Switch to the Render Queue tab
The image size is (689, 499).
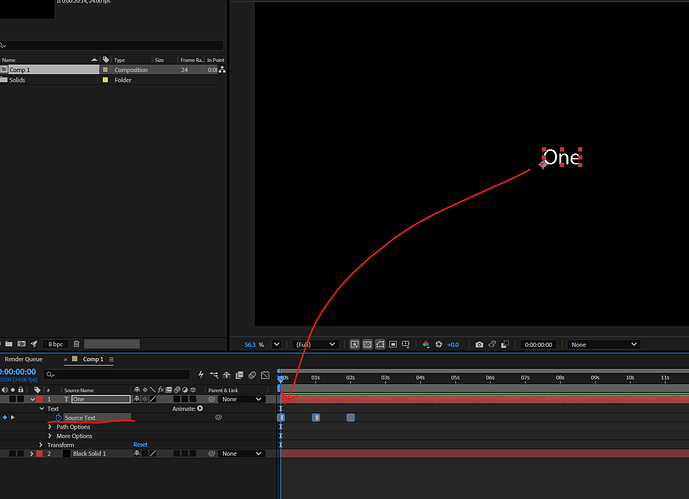point(23,359)
